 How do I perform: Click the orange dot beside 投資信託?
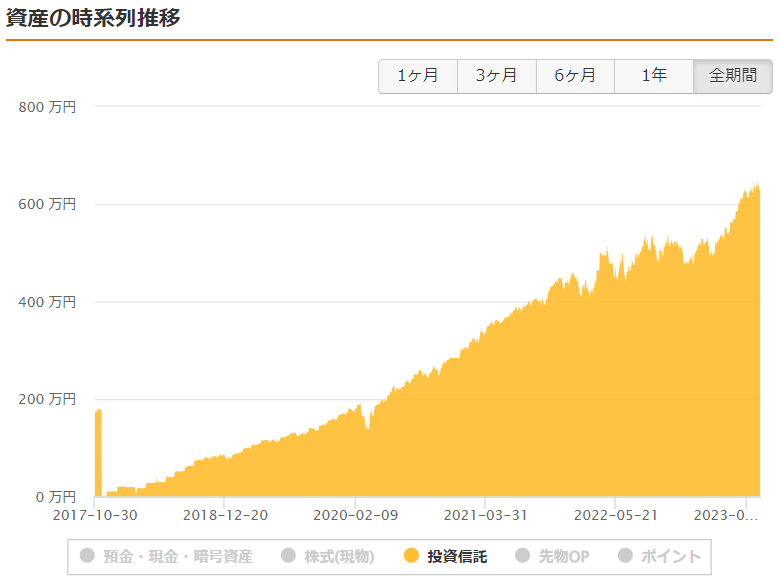click(x=411, y=555)
